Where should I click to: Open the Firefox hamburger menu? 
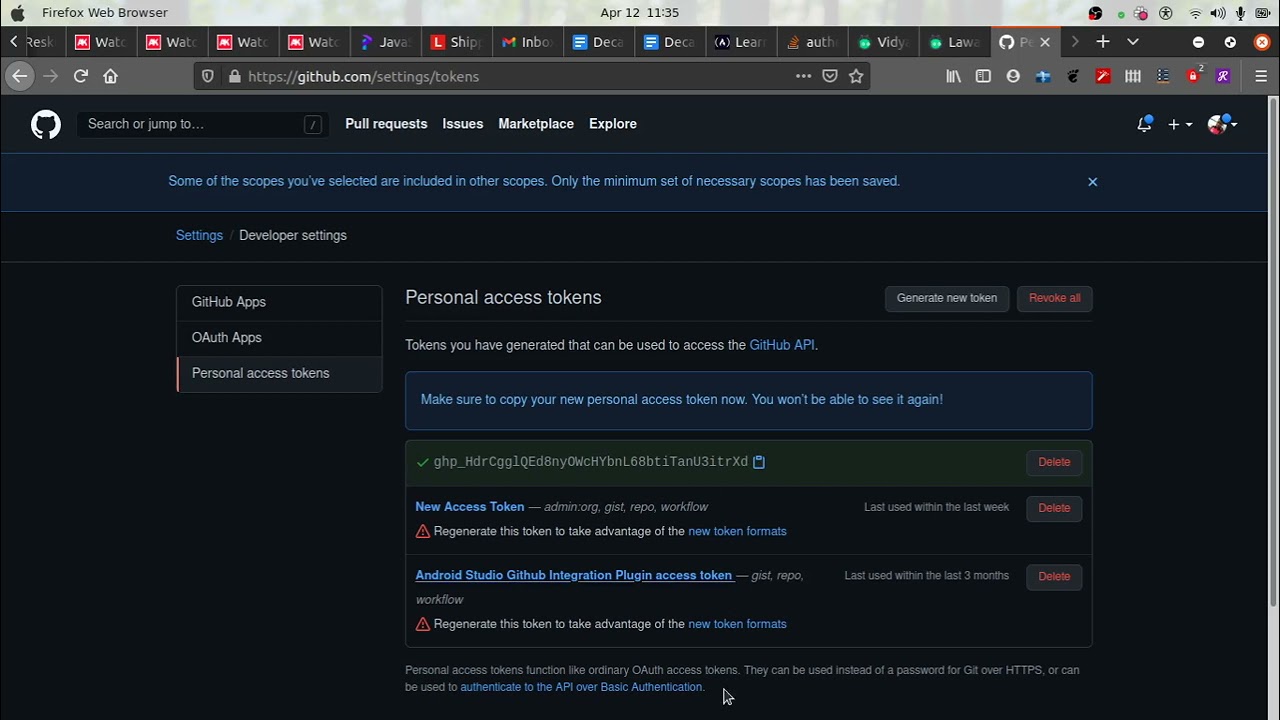click(1261, 76)
